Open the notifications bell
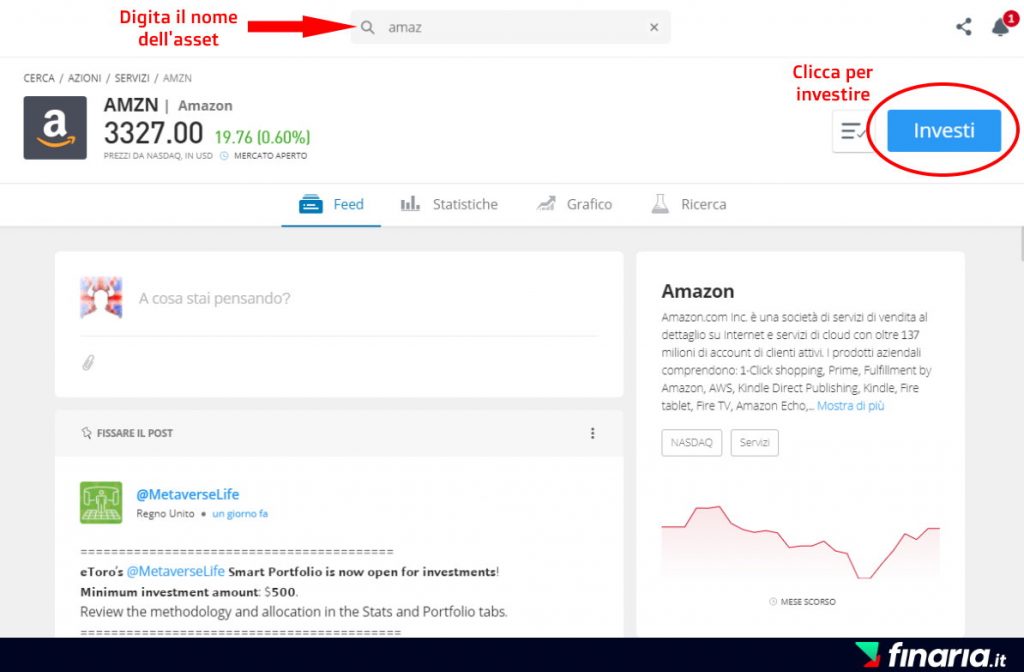This screenshot has width=1024, height=672. 1001,26
